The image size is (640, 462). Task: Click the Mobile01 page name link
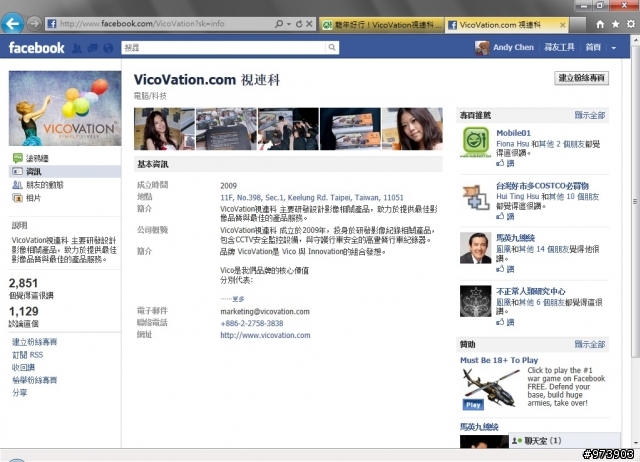tap(513, 133)
